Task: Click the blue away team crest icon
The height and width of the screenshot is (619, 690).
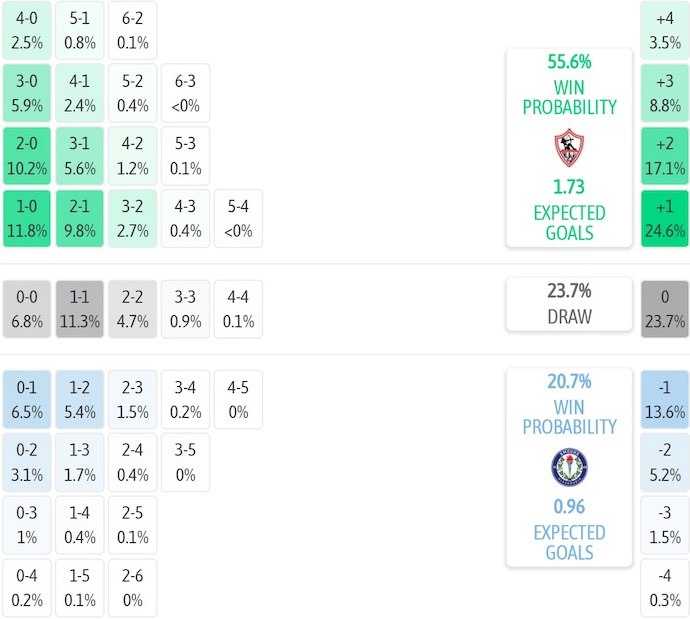Action: [569, 467]
